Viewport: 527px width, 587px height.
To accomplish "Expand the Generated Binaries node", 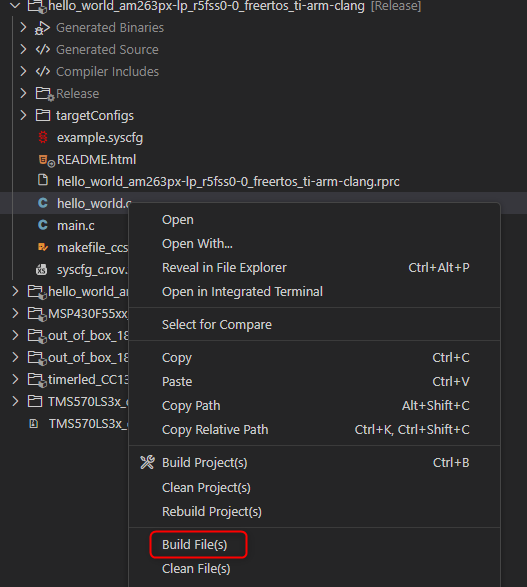I will coord(23,27).
